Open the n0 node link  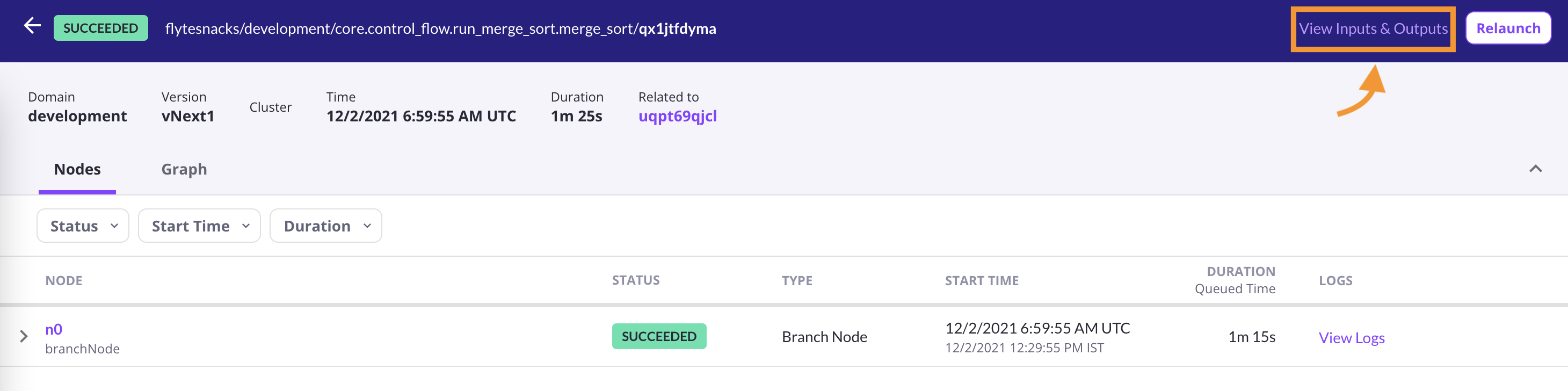pyautogui.click(x=54, y=329)
